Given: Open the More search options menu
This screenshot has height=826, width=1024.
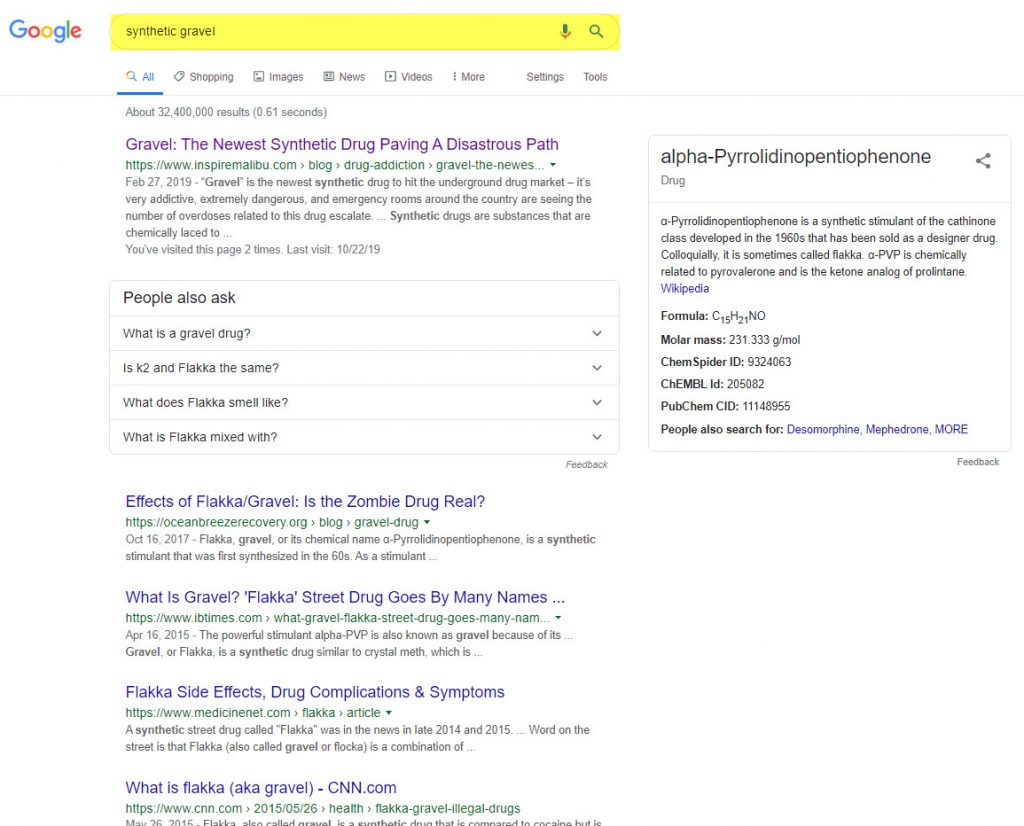Looking at the screenshot, I should 468,77.
